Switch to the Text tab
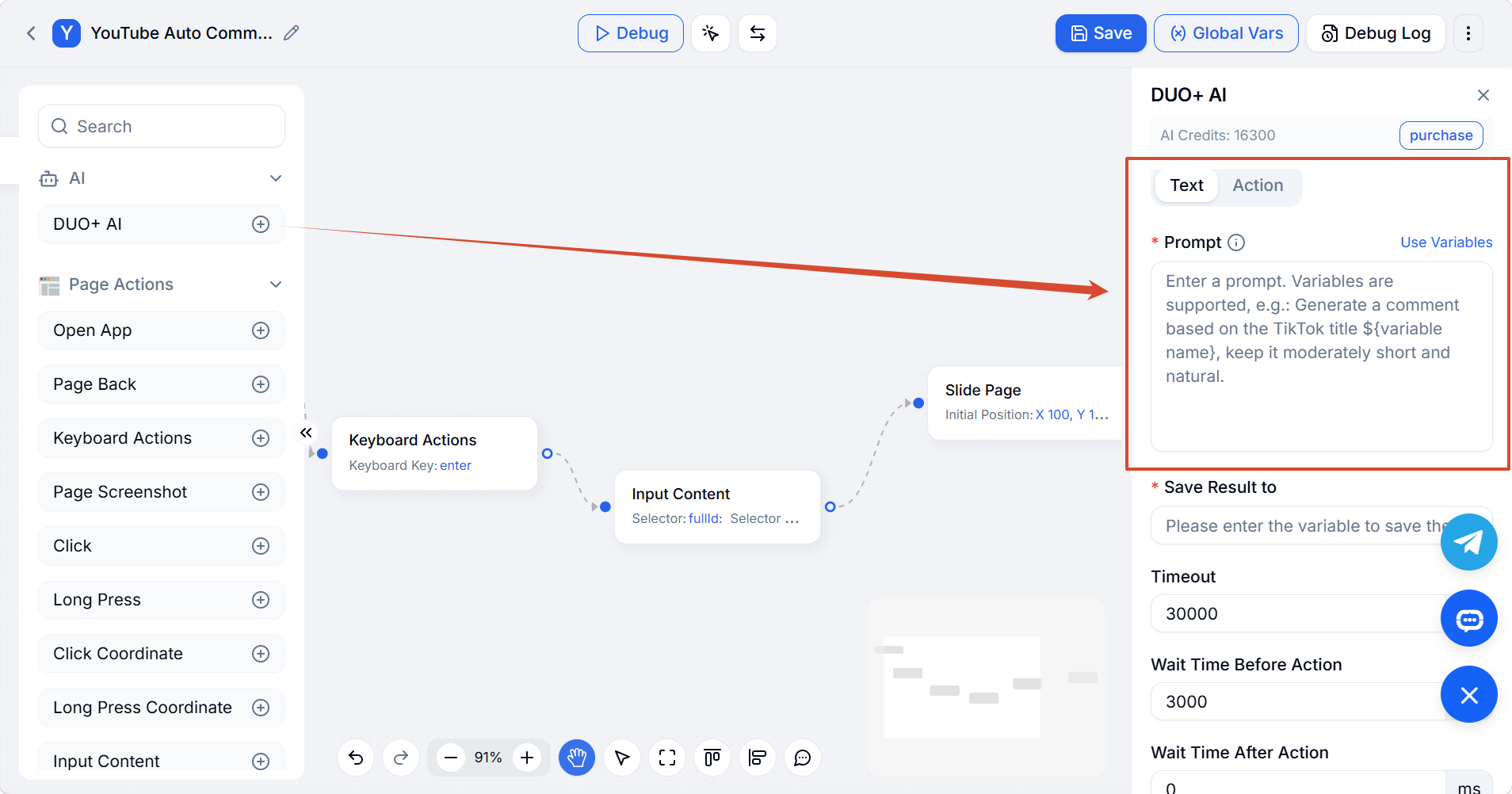Viewport: 1512px width, 794px height. pos(1186,185)
